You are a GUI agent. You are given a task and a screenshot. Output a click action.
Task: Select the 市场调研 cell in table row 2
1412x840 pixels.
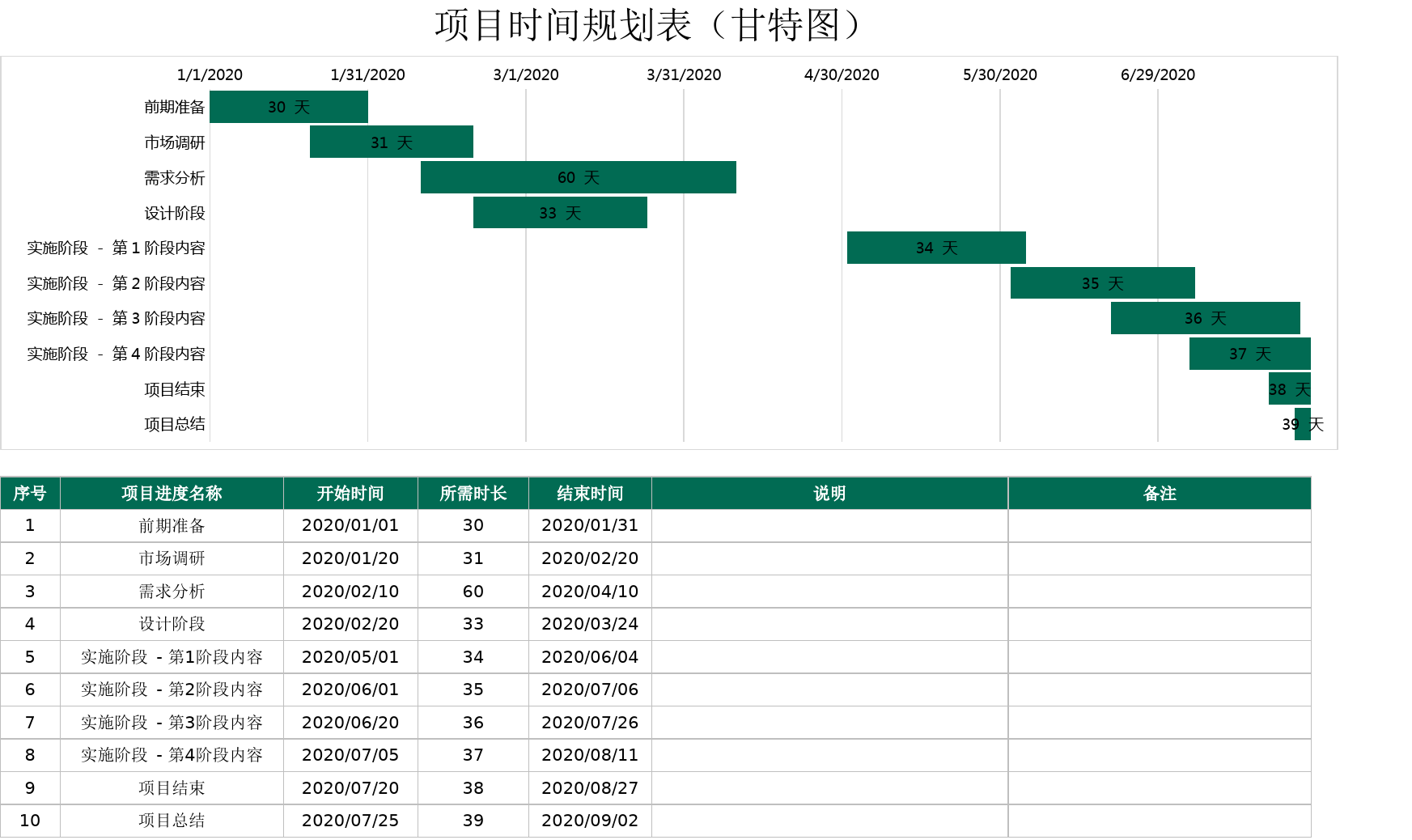[172, 558]
